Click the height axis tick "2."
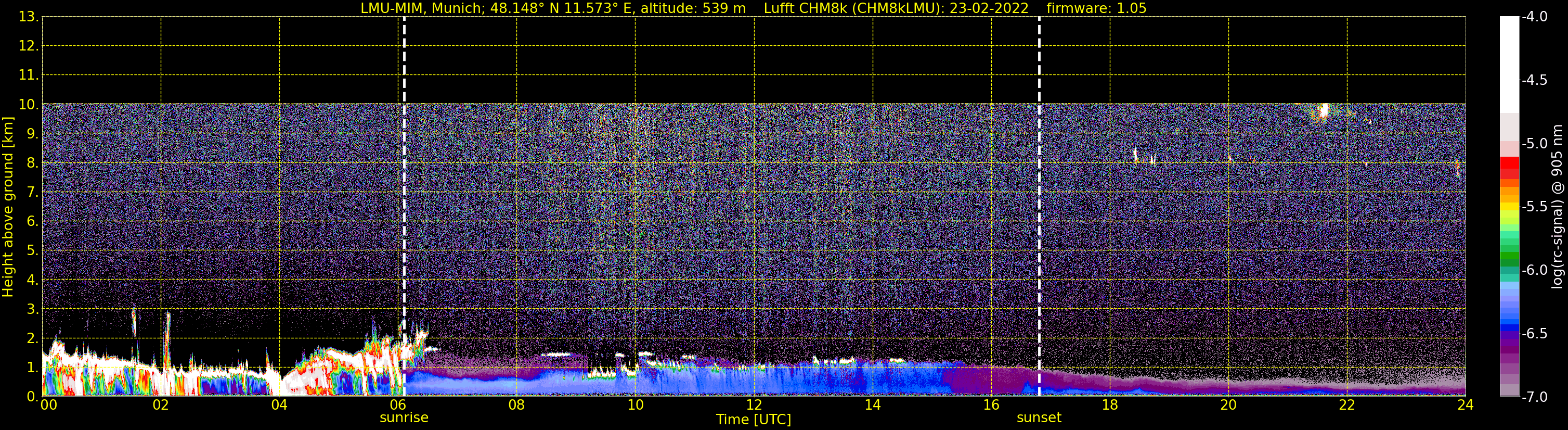 tap(33, 339)
